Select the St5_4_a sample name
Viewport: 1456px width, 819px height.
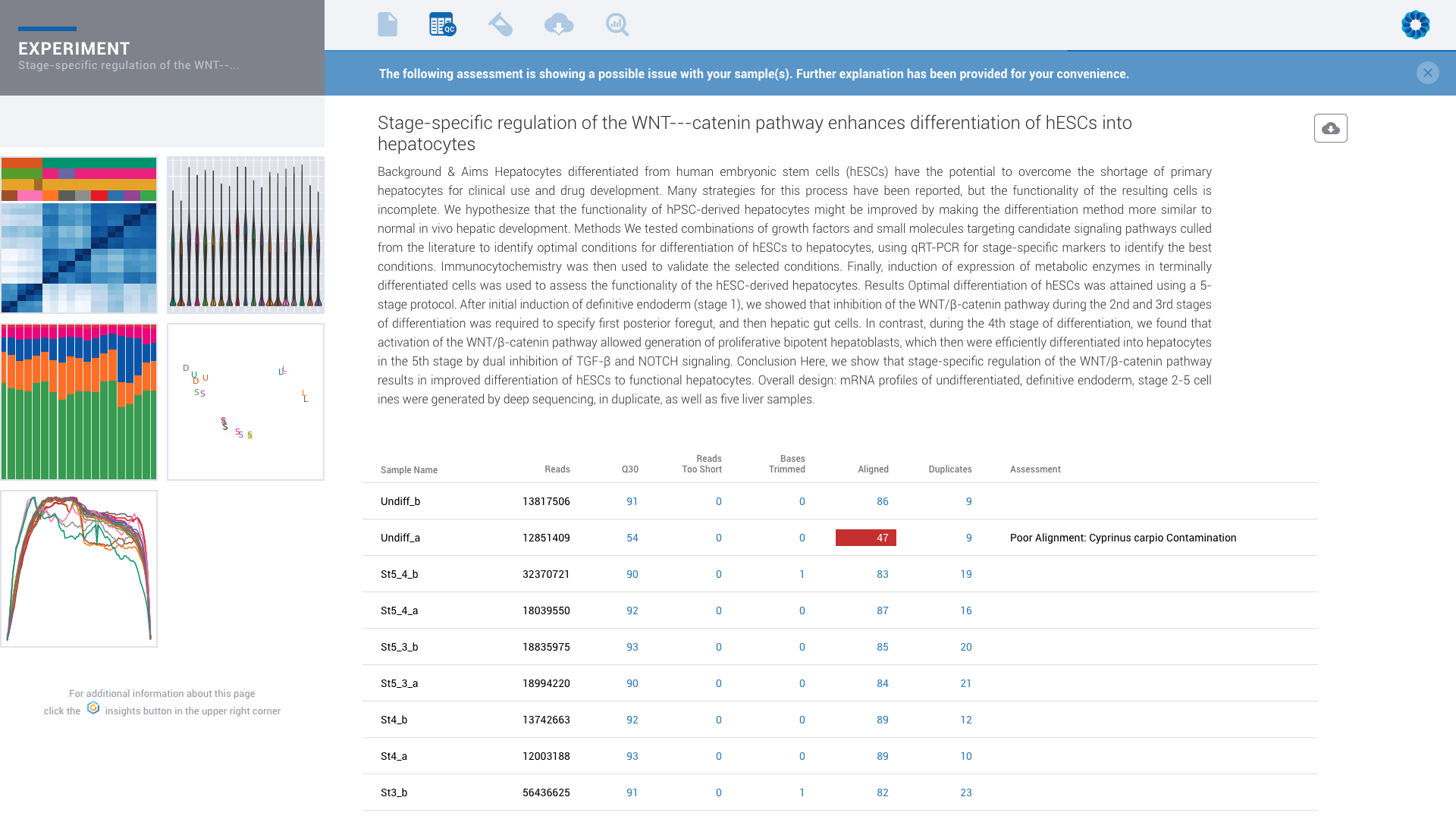[400, 610]
